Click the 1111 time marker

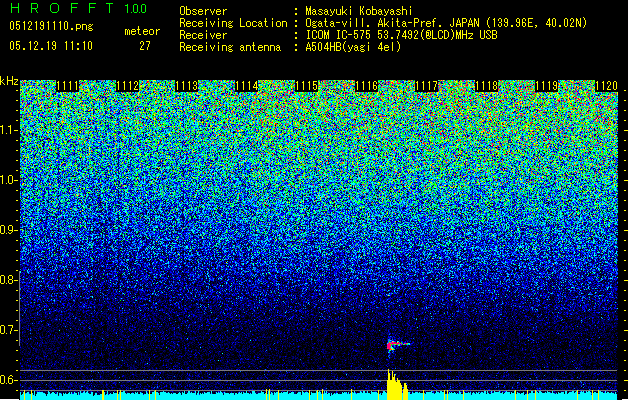coord(67,86)
